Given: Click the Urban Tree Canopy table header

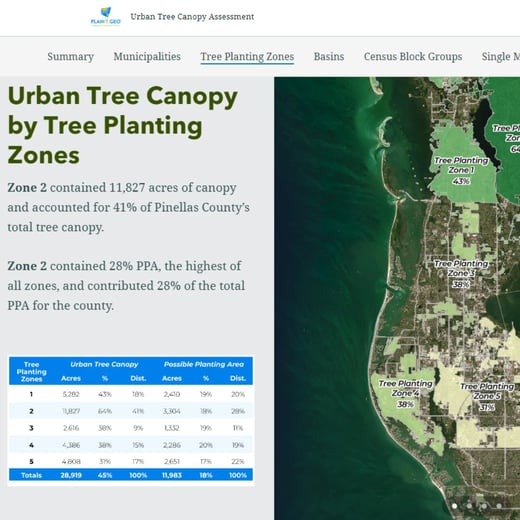Looking at the screenshot, I should 104,364.
